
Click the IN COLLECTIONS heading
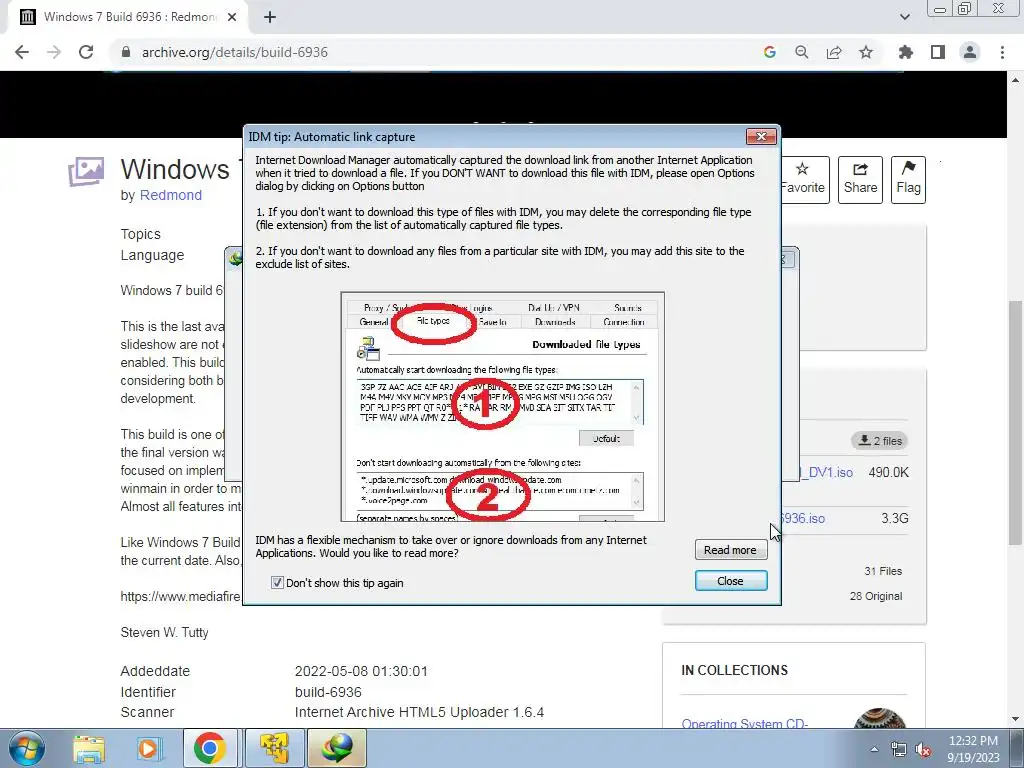click(x=734, y=670)
